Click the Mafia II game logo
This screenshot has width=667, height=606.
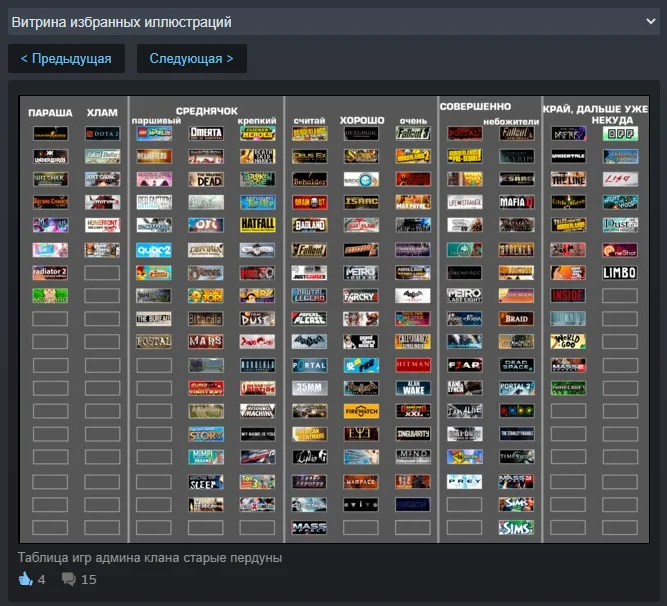[x=516, y=202]
